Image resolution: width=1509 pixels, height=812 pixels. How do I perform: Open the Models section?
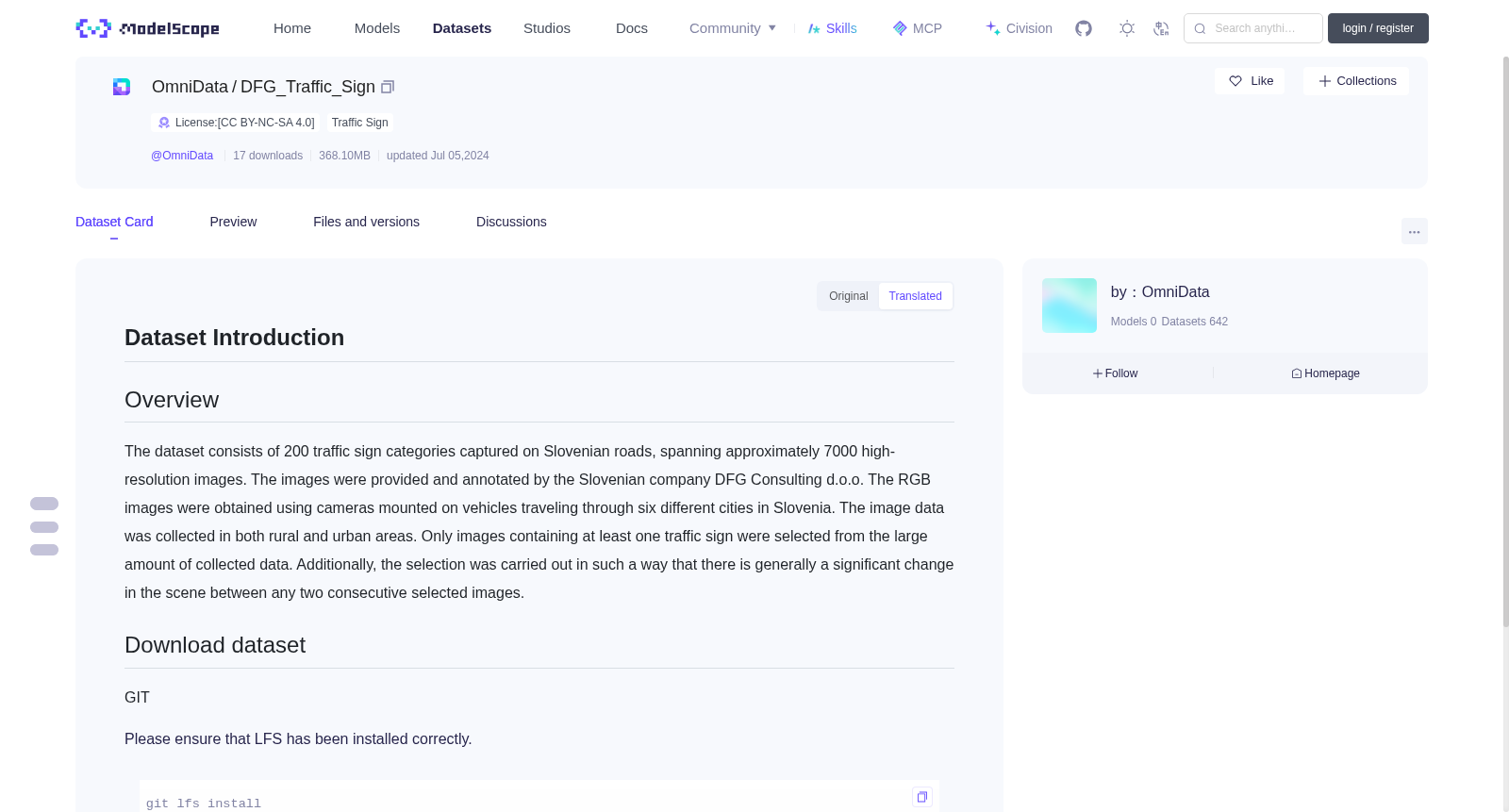377,28
